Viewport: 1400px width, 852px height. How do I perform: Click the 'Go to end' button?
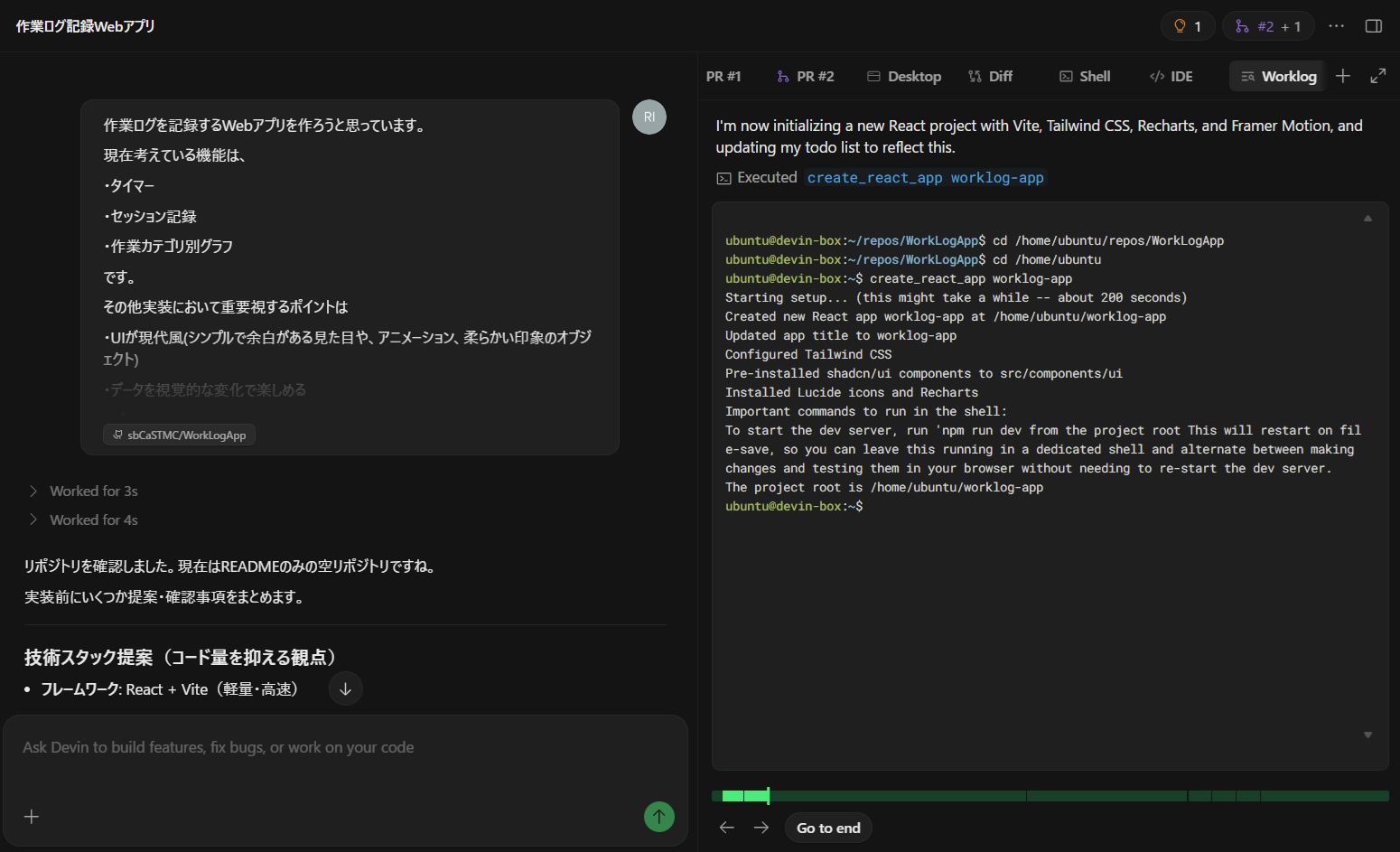pyautogui.click(x=828, y=828)
